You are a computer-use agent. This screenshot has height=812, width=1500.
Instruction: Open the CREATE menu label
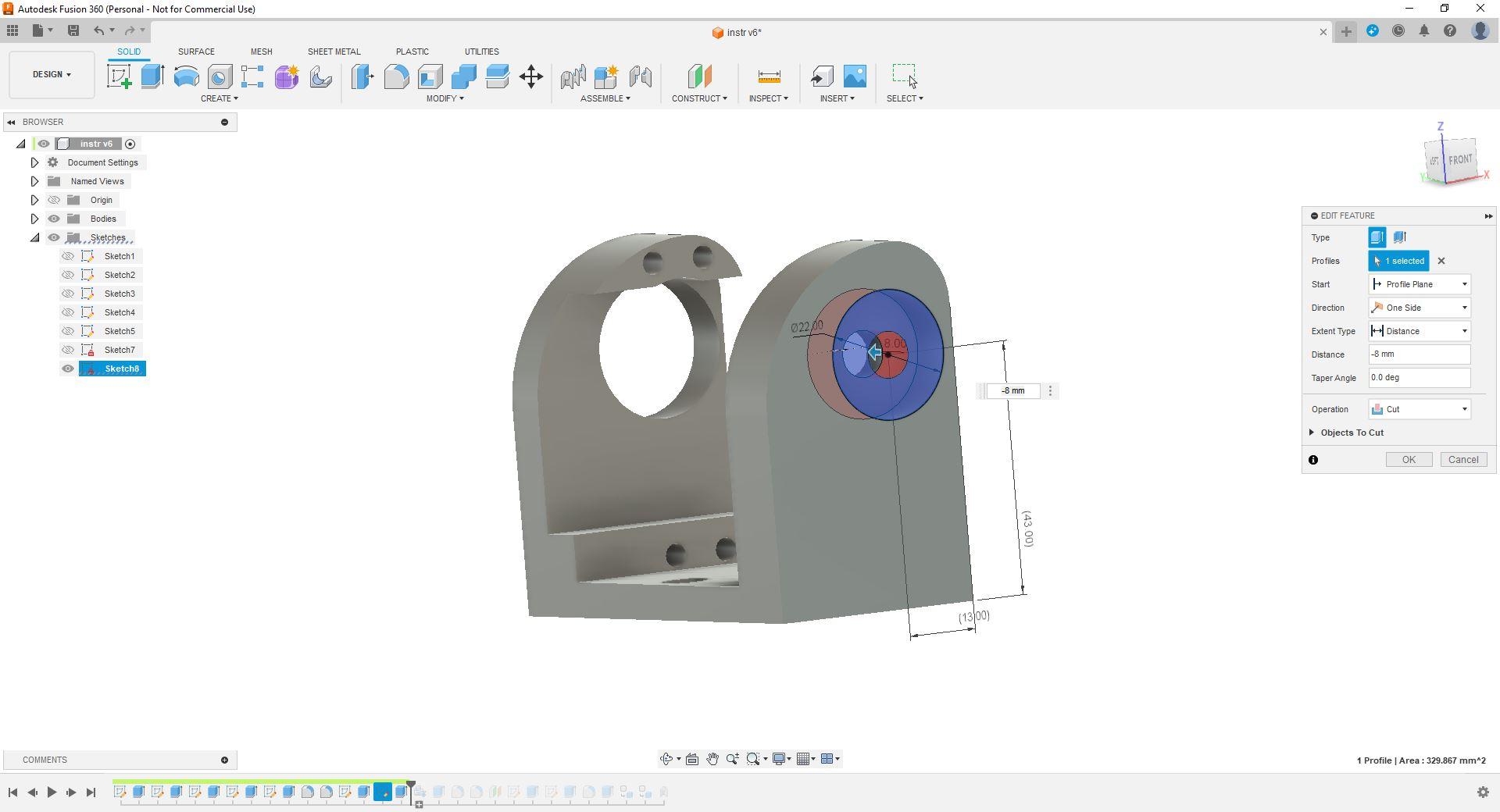(x=219, y=98)
